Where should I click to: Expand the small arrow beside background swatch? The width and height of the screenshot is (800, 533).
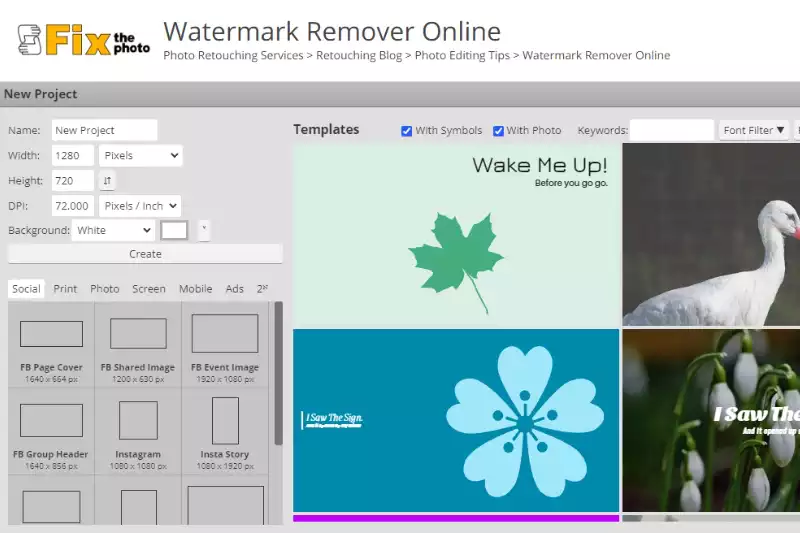click(204, 230)
